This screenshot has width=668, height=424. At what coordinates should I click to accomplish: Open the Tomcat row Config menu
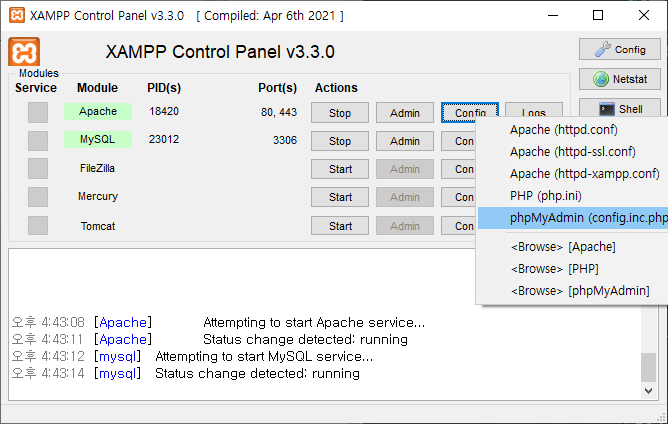click(x=458, y=225)
